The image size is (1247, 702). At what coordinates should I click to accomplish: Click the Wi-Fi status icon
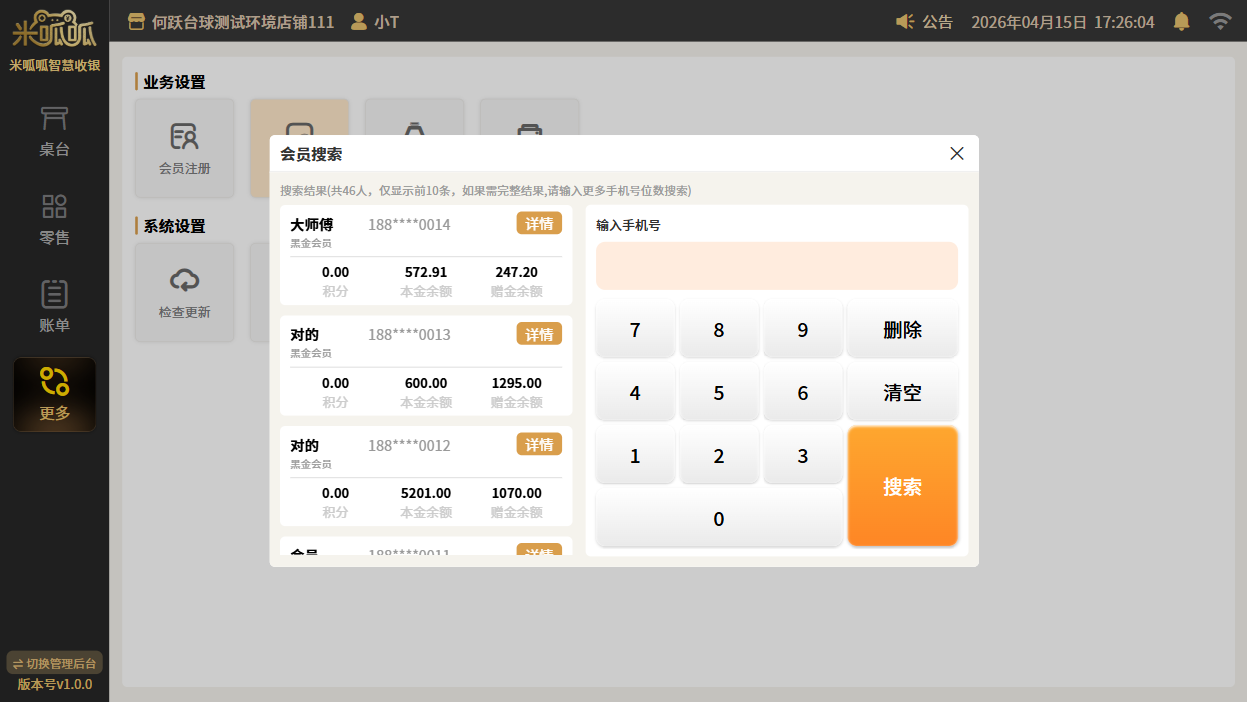point(1219,21)
